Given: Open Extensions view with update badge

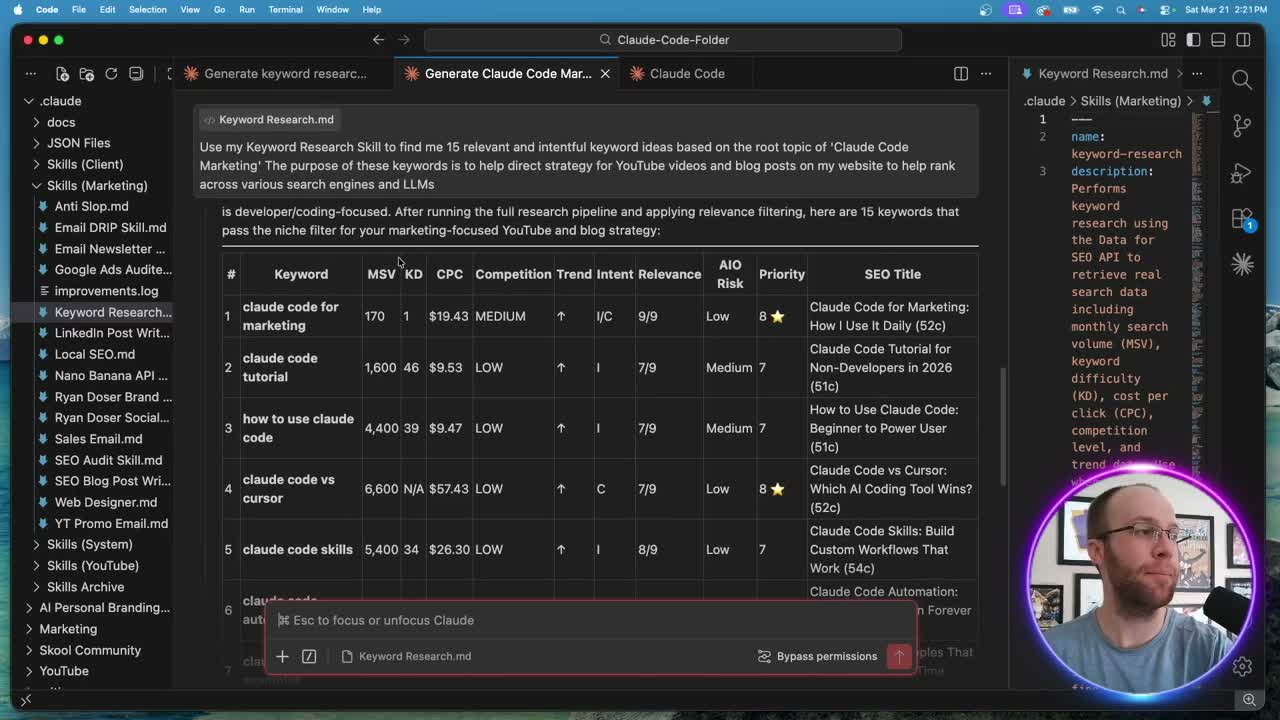Looking at the screenshot, I should coord(1242,219).
